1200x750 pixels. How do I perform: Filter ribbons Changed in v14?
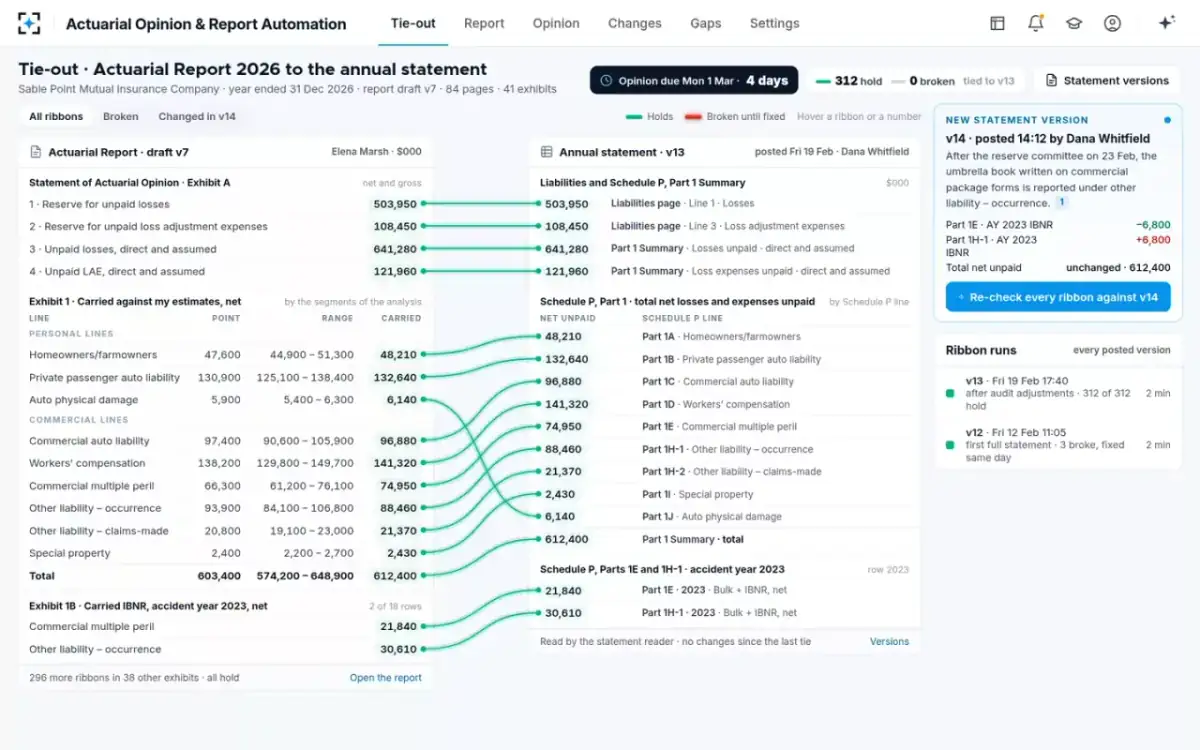click(197, 116)
